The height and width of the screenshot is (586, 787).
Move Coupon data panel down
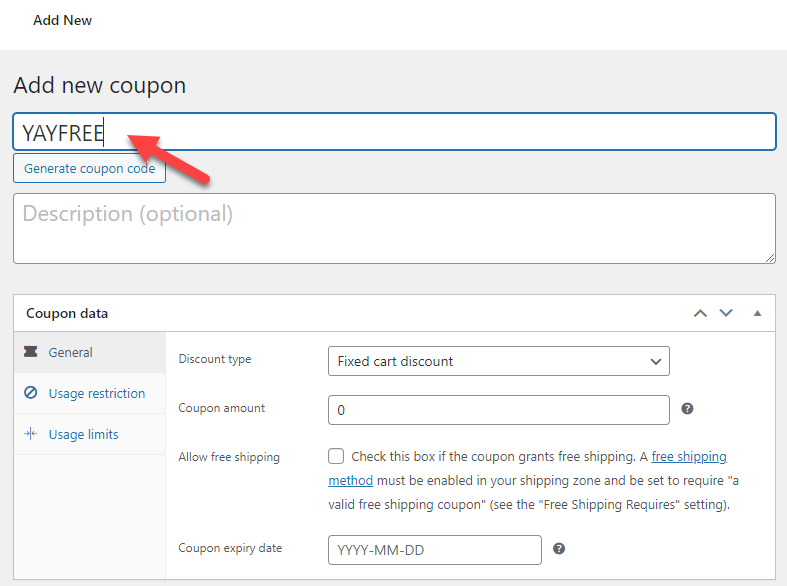pos(726,313)
